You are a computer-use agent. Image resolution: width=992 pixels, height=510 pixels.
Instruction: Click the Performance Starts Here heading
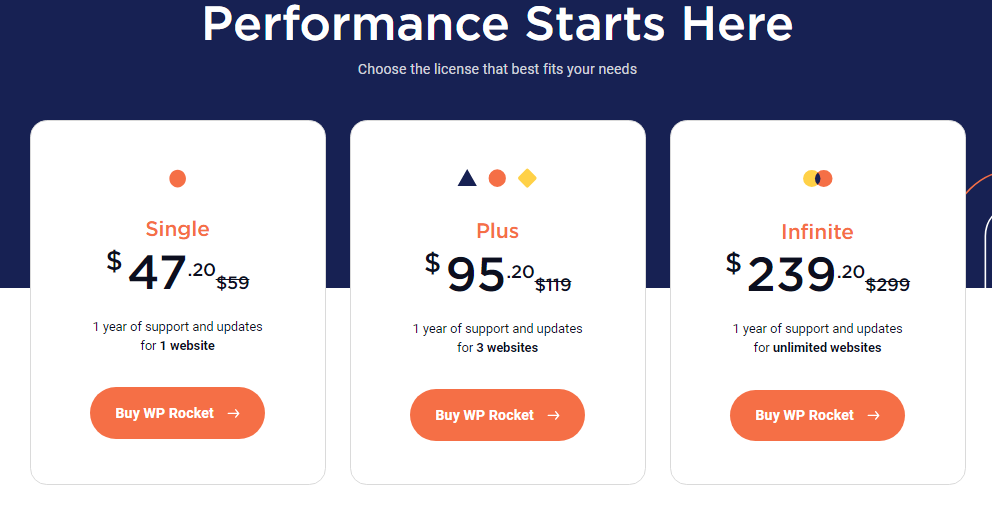click(497, 23)
